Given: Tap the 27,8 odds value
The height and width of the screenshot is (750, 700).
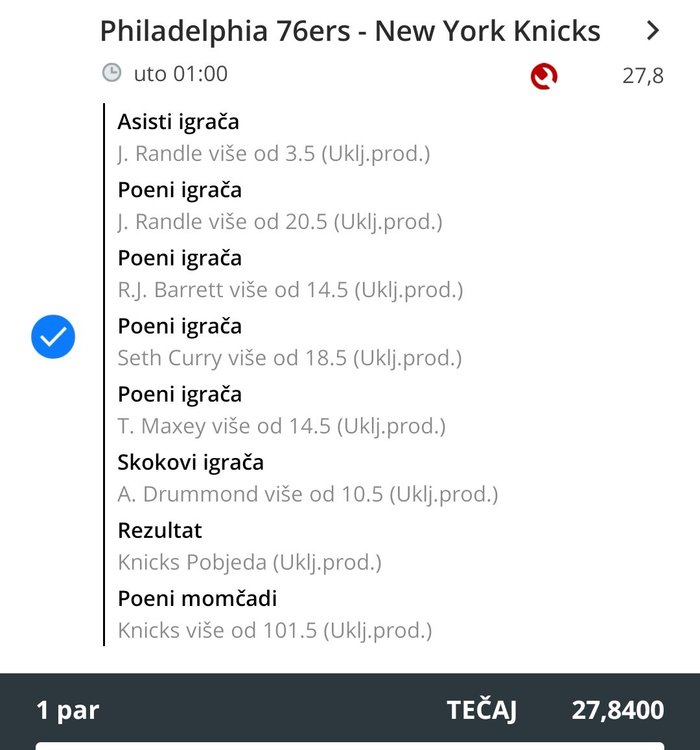Looking at the screenshot, I should pyautogui.click(x=643, y=76).
